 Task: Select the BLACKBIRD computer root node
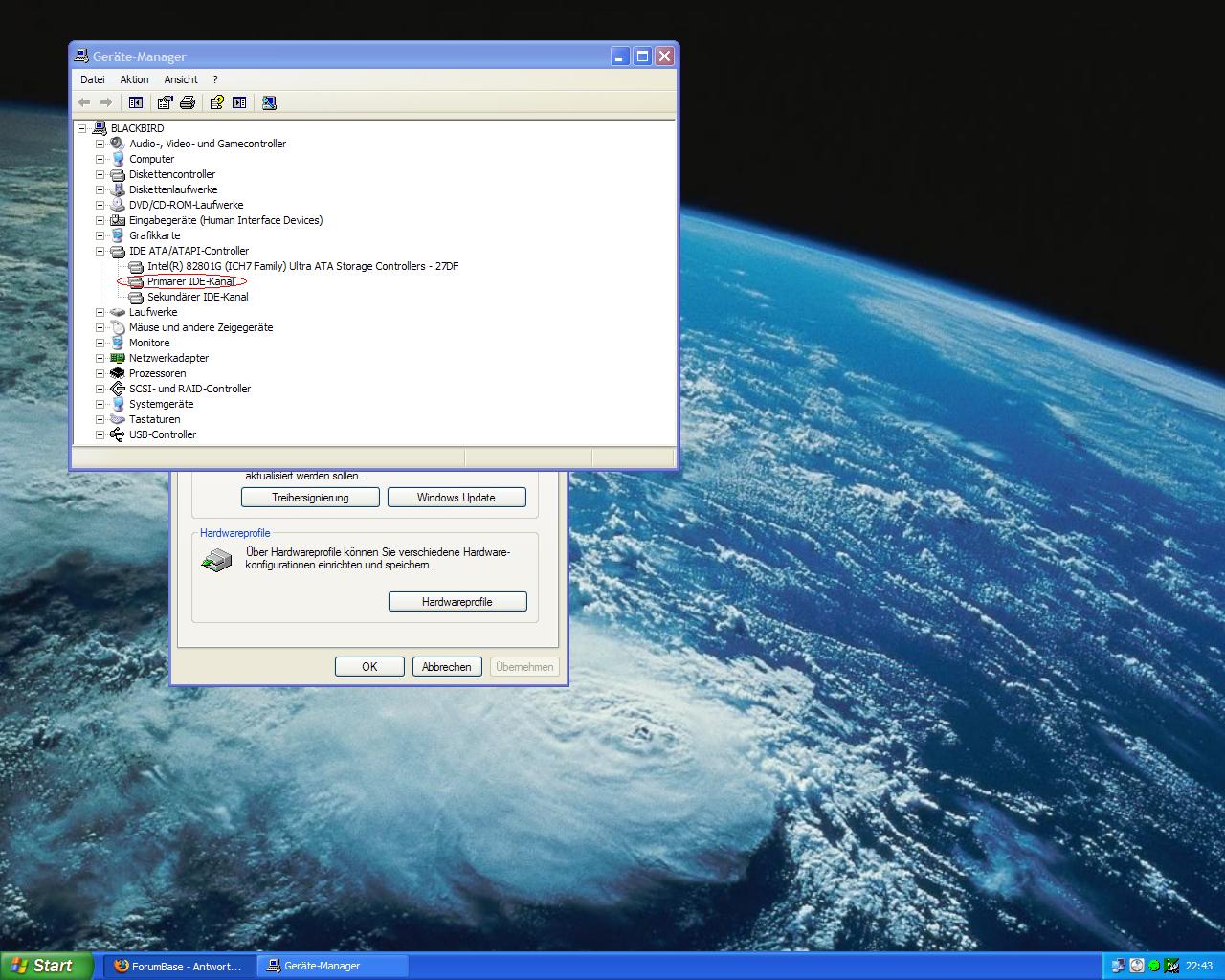coord(137,128)
